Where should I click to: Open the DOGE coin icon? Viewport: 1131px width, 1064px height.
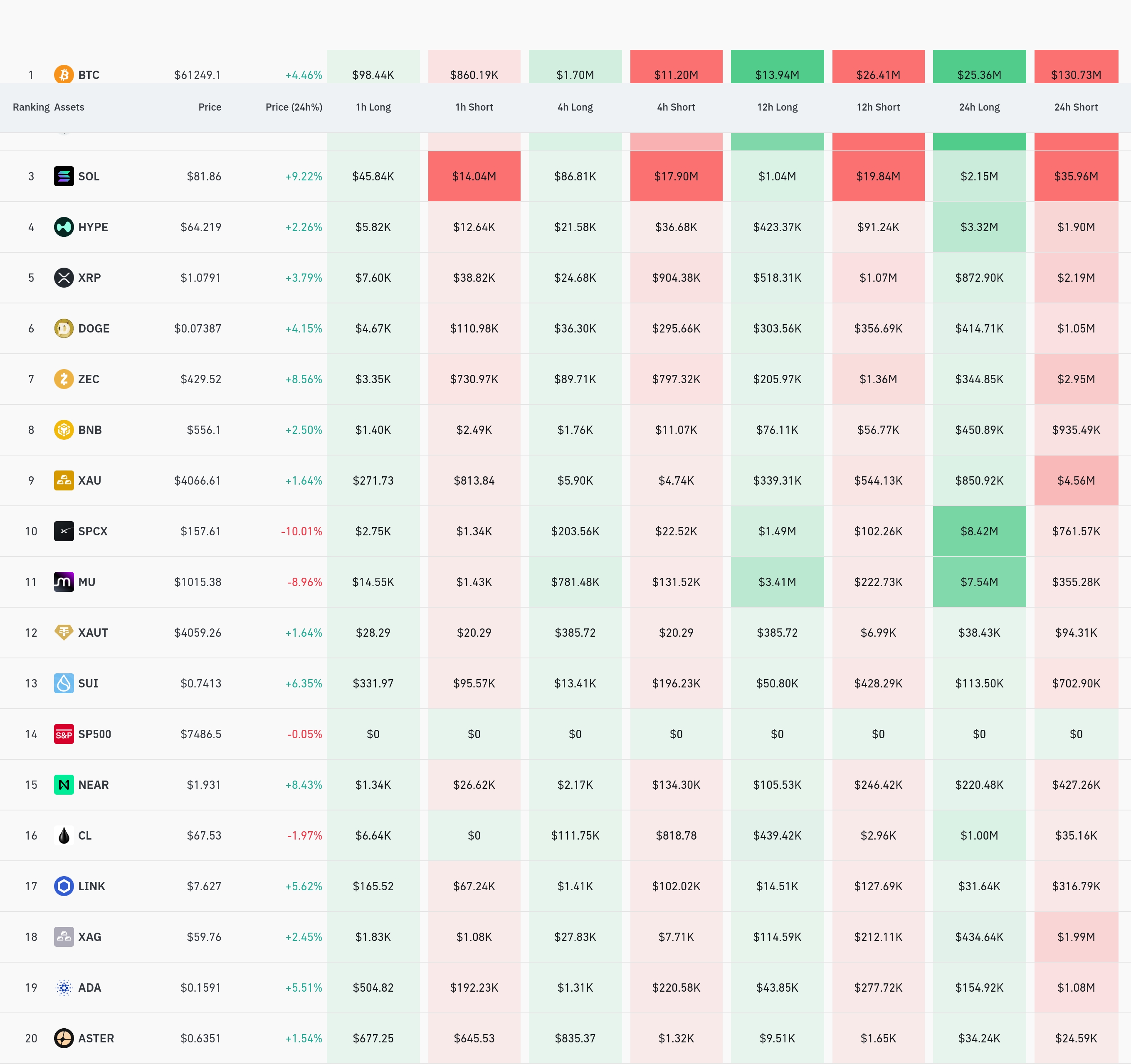coord(64,328)
